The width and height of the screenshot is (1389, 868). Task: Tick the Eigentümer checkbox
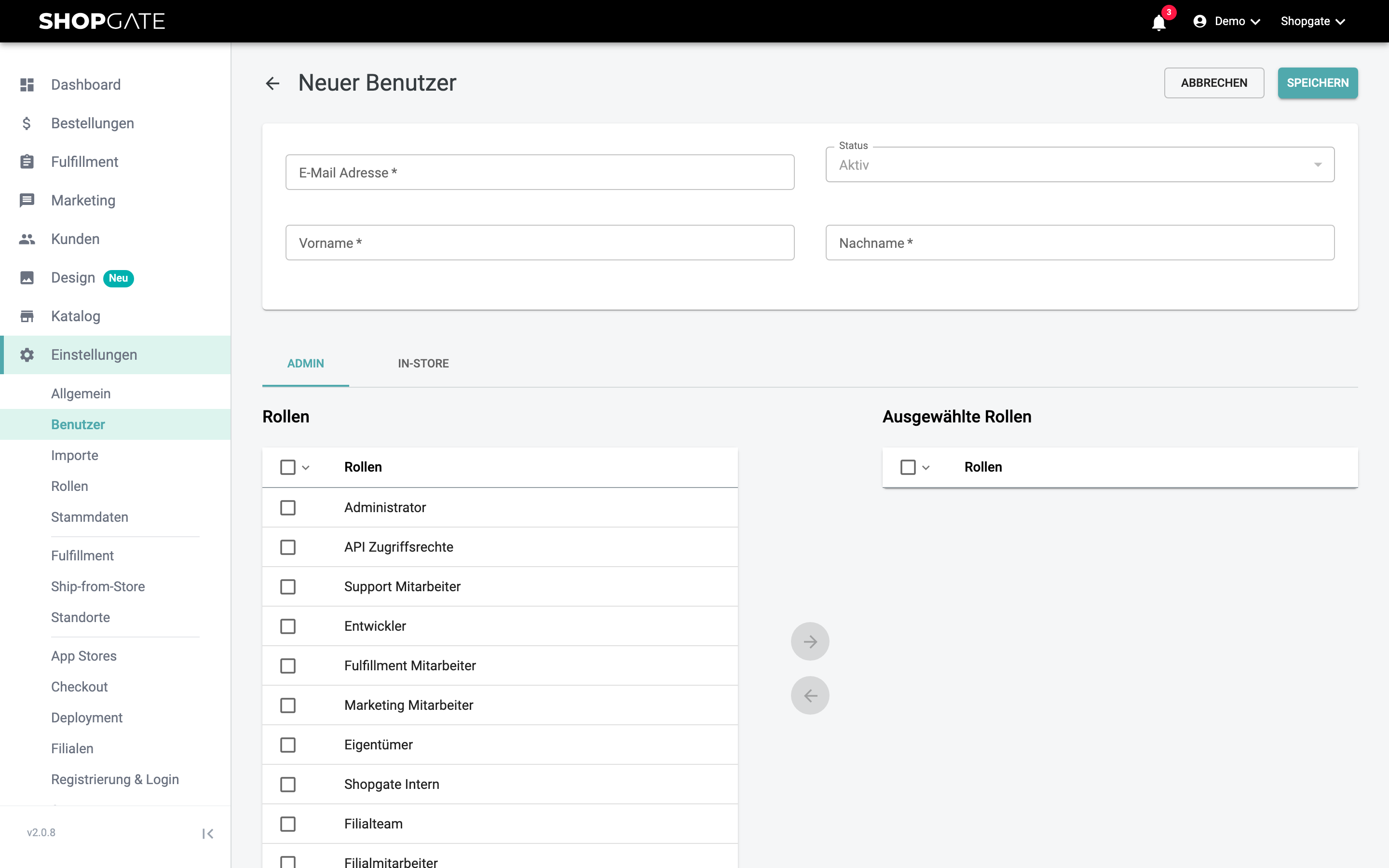tap(287, 745)
